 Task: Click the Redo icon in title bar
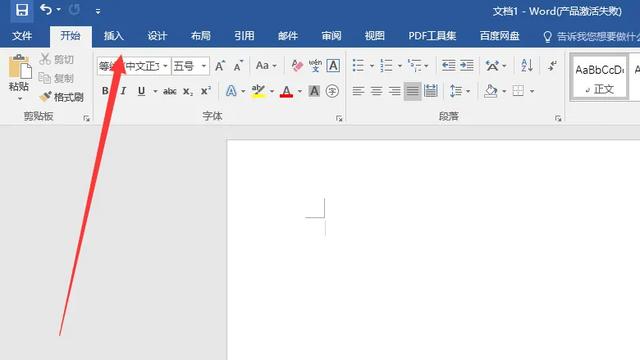click(74, 9)
